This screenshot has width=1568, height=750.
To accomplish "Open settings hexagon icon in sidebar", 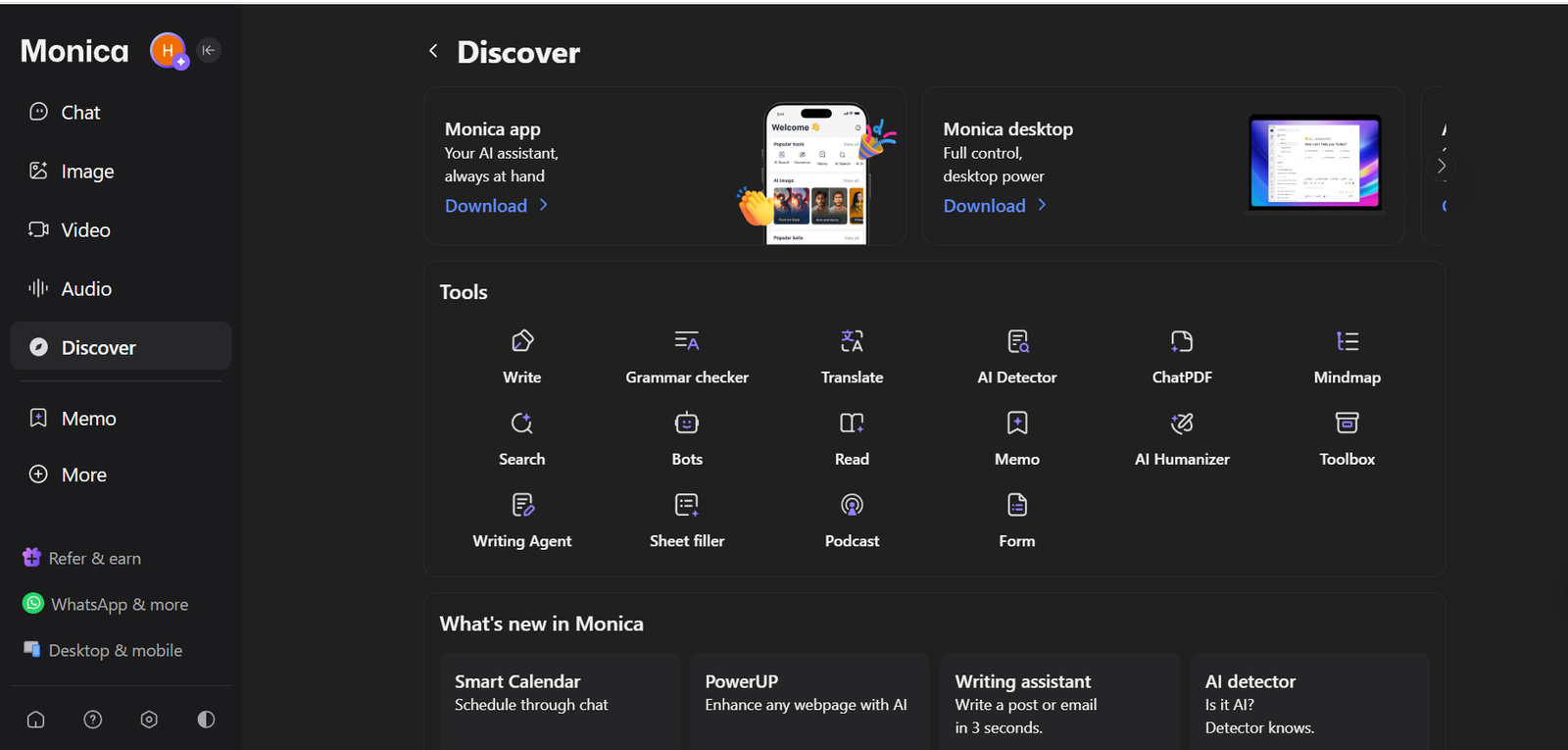I will (x=149, y=720).
